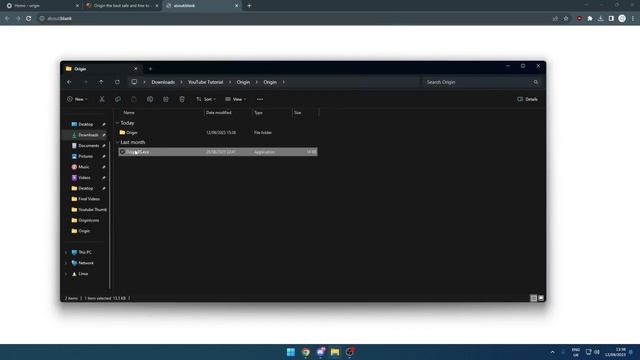Switch to the second Origin Chrome tab
The image size is (640, 360).
pos(122,6)
